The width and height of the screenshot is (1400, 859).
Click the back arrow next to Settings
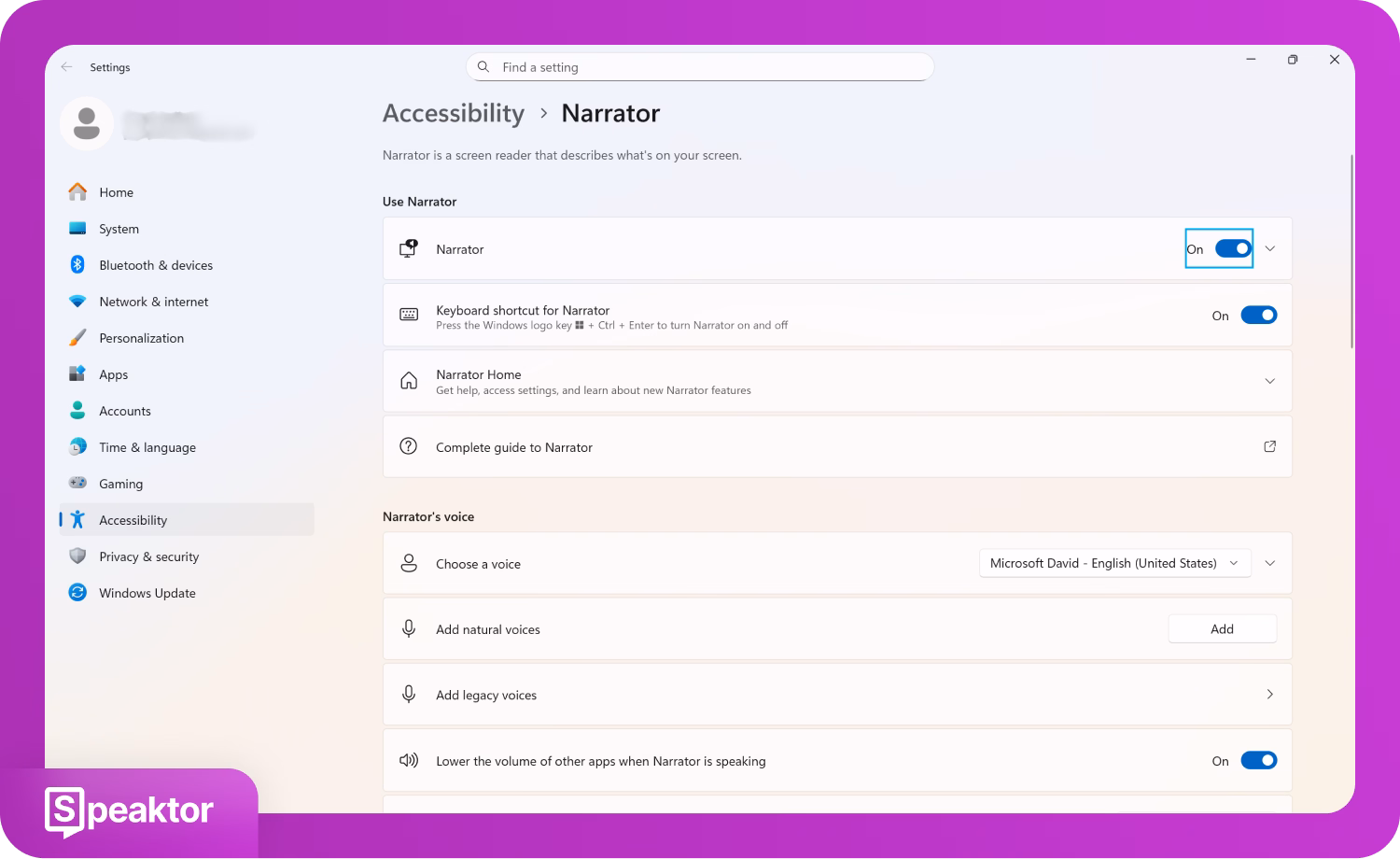pyautogui.click(x=66, y=67)
